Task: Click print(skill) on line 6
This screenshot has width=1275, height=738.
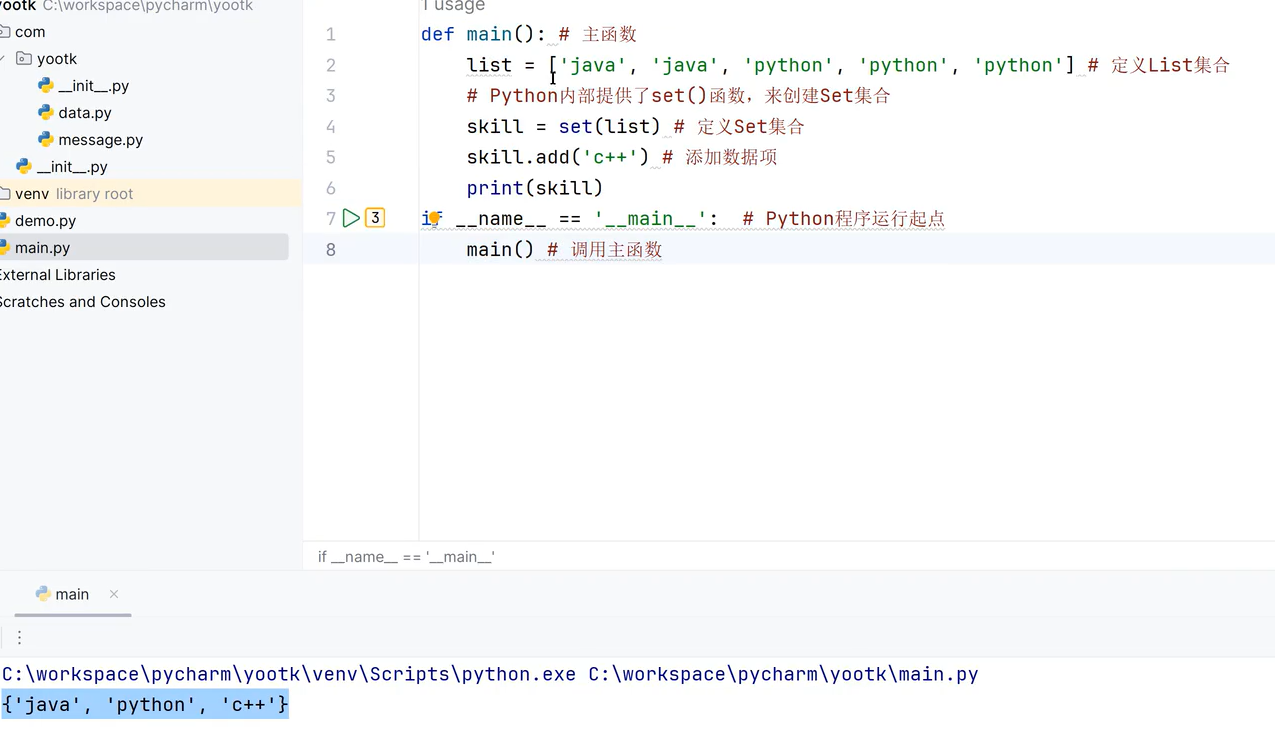Action: point(535,188)
